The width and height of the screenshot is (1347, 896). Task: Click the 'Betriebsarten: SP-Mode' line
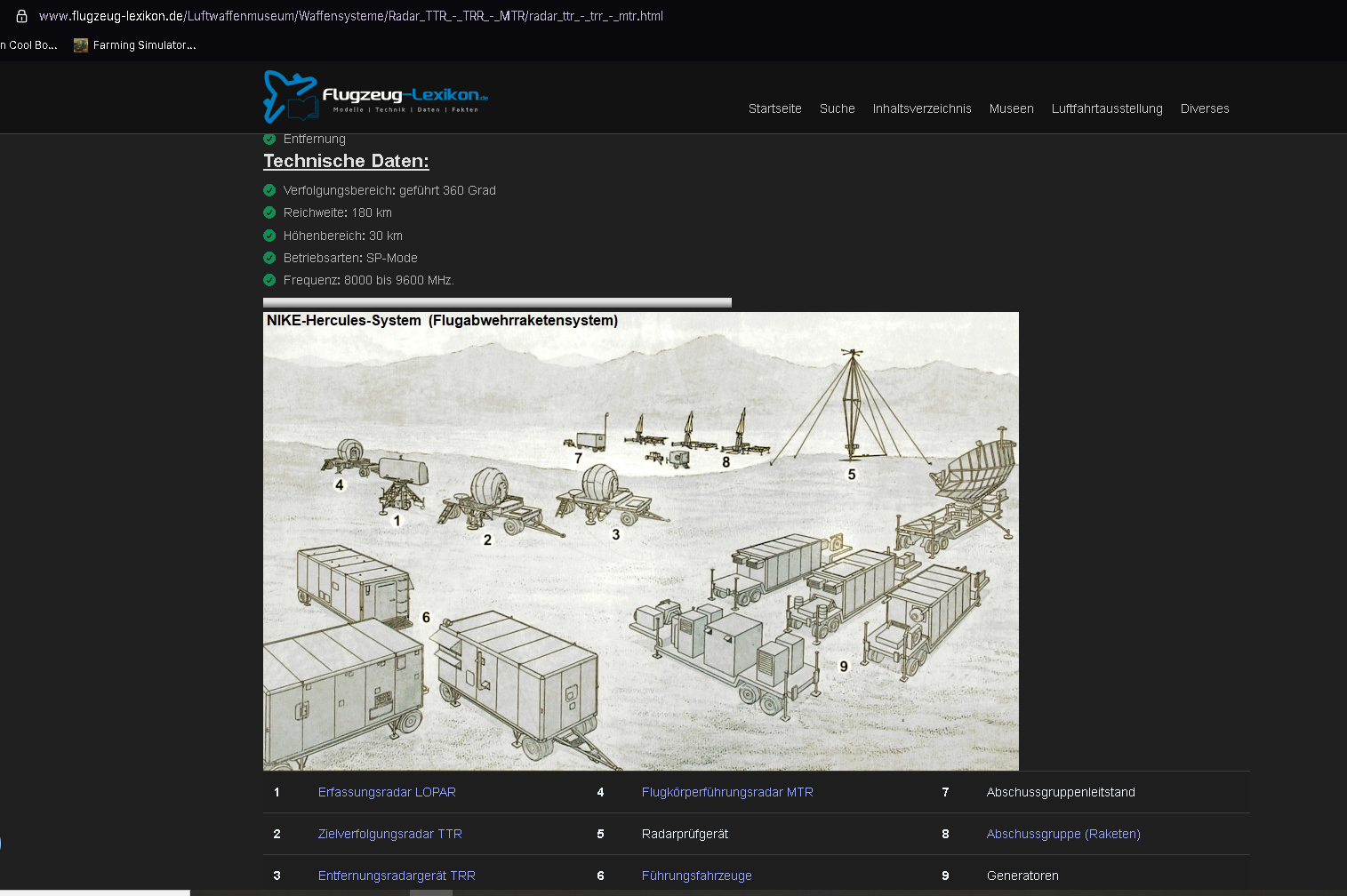[350, 258]
